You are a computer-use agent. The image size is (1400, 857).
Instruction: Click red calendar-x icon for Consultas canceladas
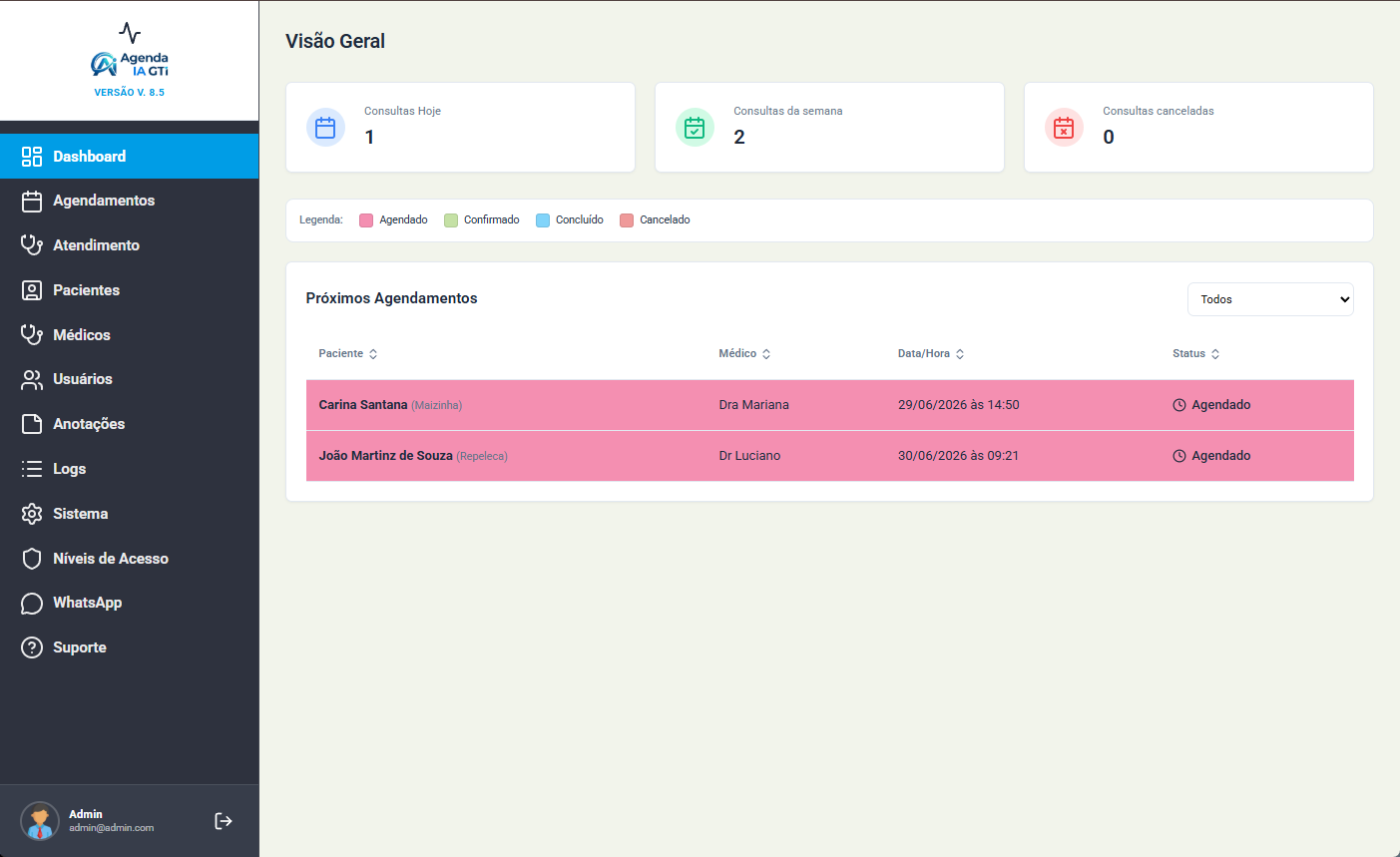(x=1064, y=128)
